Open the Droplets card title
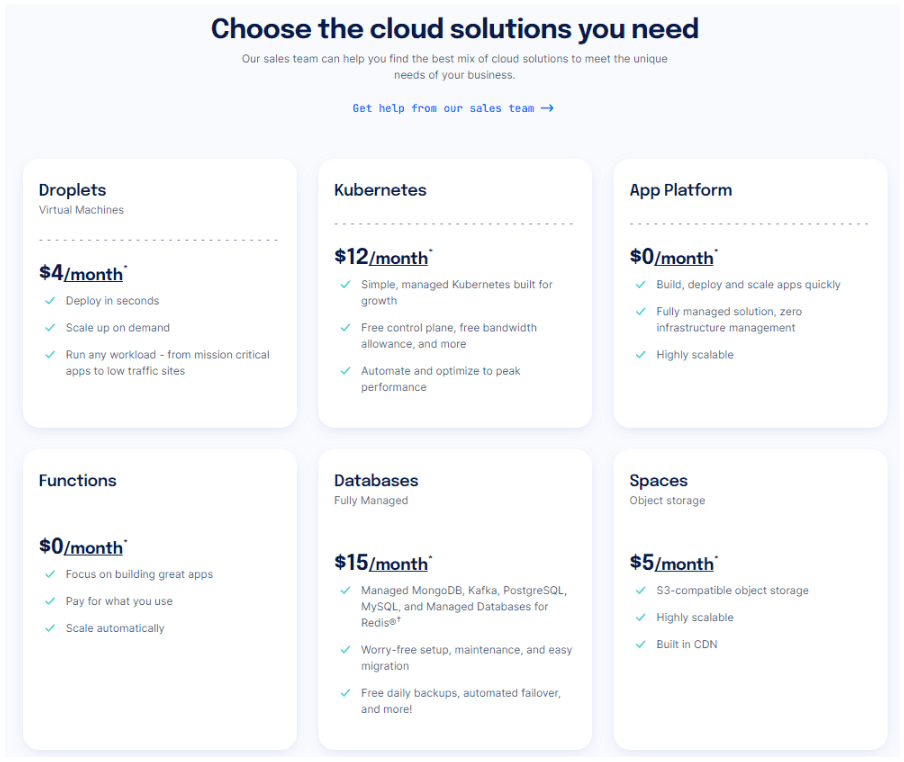The image size is (904, 762). (73, 190)
